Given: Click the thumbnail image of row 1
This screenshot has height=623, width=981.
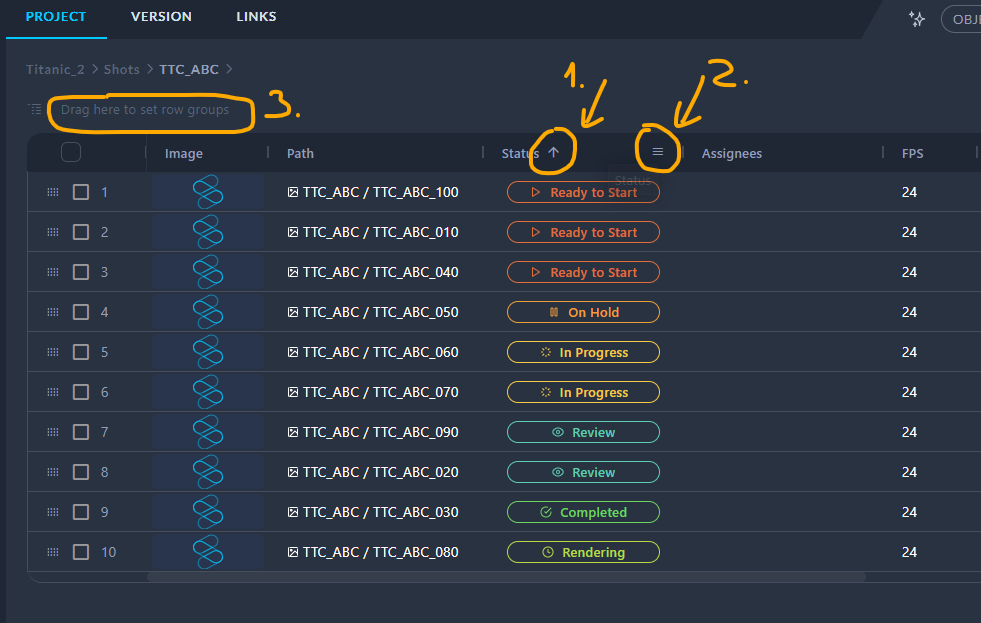Looking at the screenshot, I should (208, 192).
